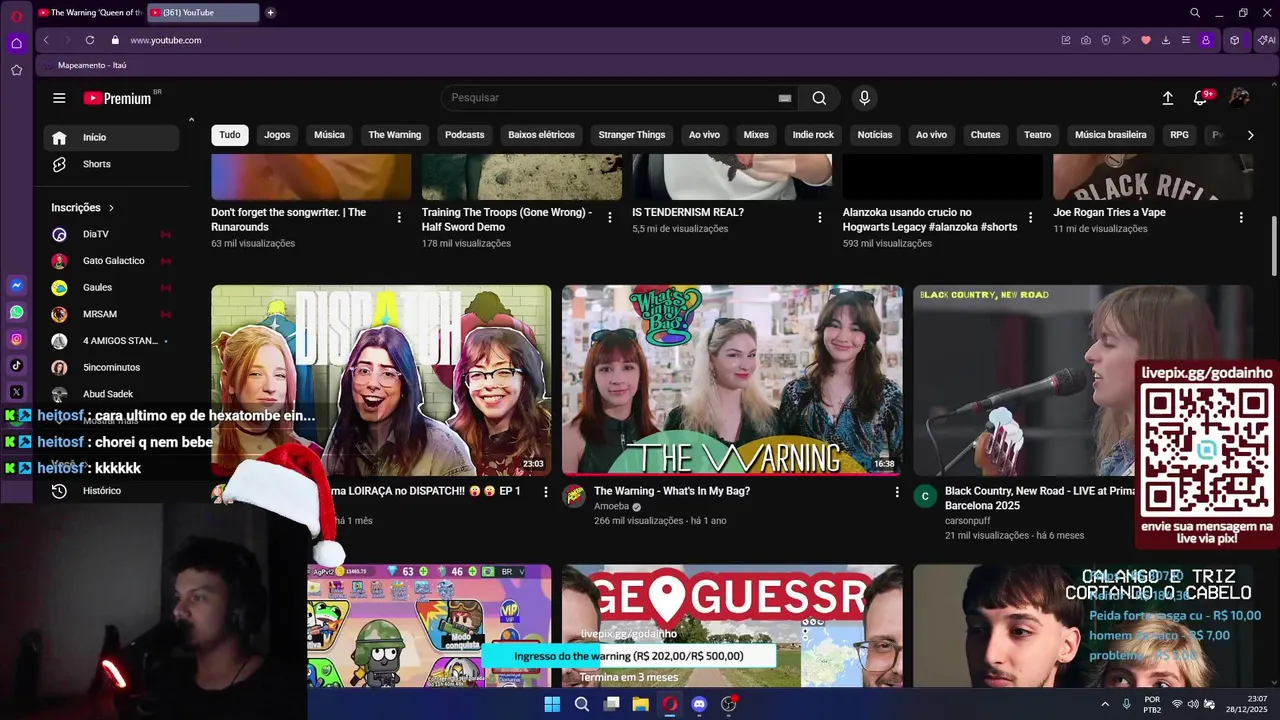
Task: Play the GeoGuessr video thumbnail
Action: point(732,625)
